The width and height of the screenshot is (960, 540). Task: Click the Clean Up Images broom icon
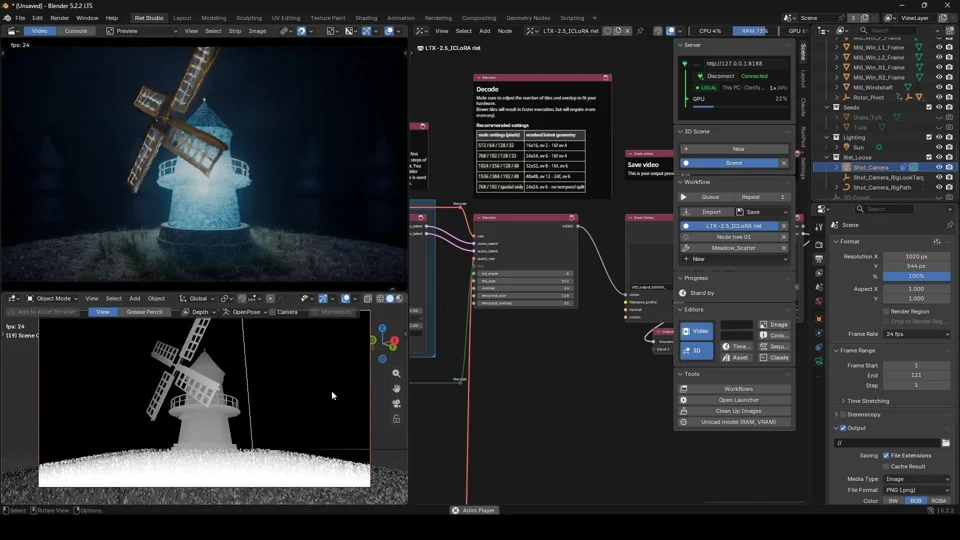(x=684, y=411)
